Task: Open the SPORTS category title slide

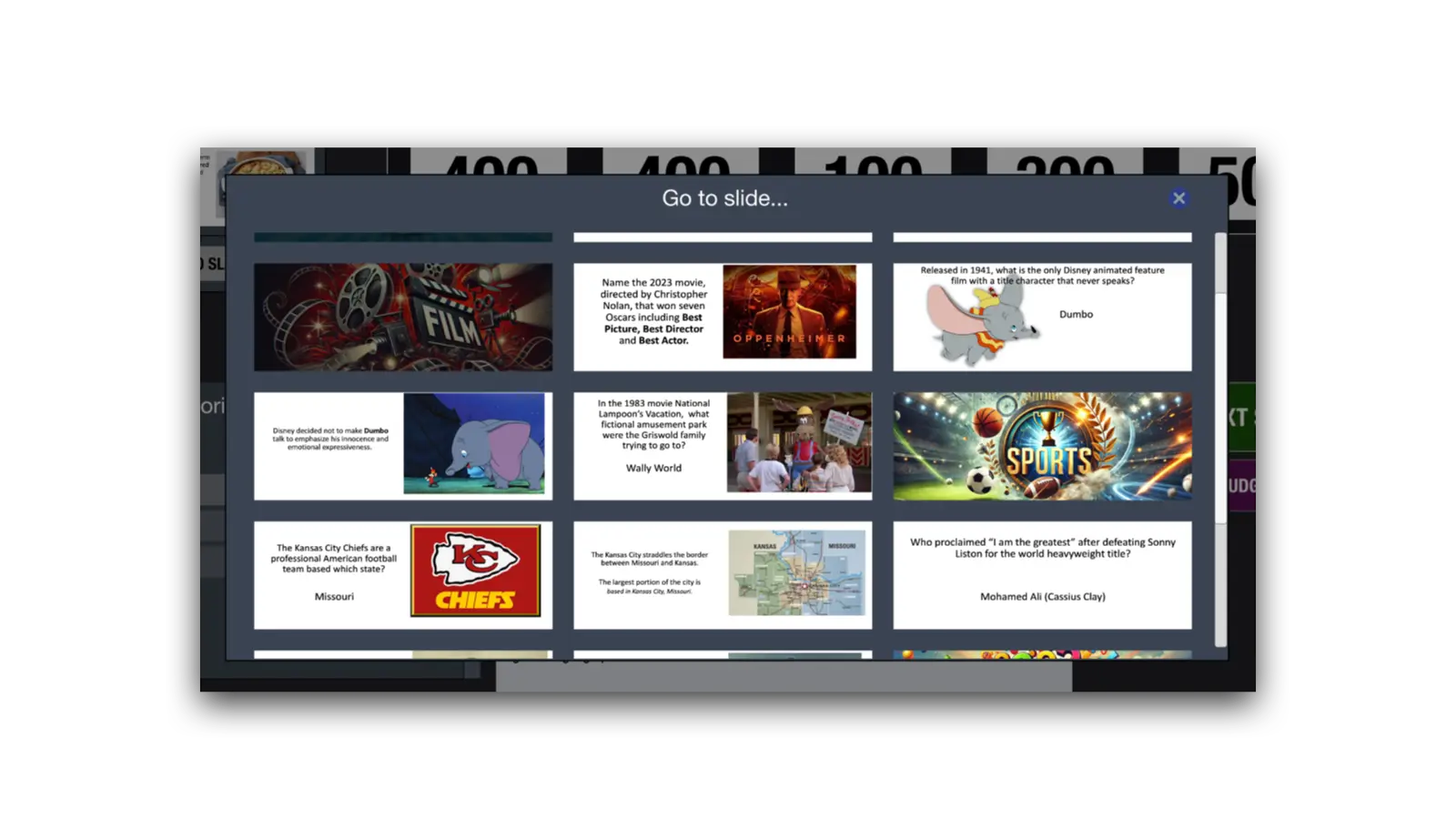Action: pos(1042,446)
